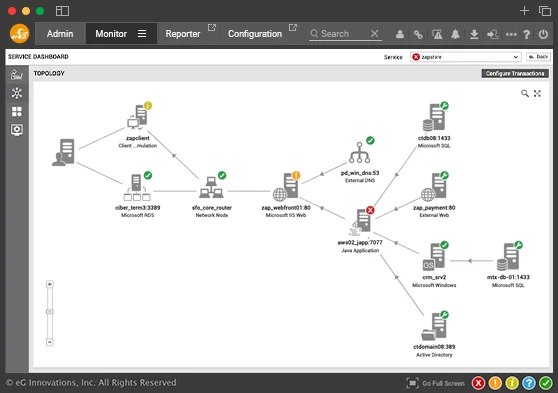Viewport: 558px width, 393px height.
Task: Click the red critical status icon
Action: 478,383
